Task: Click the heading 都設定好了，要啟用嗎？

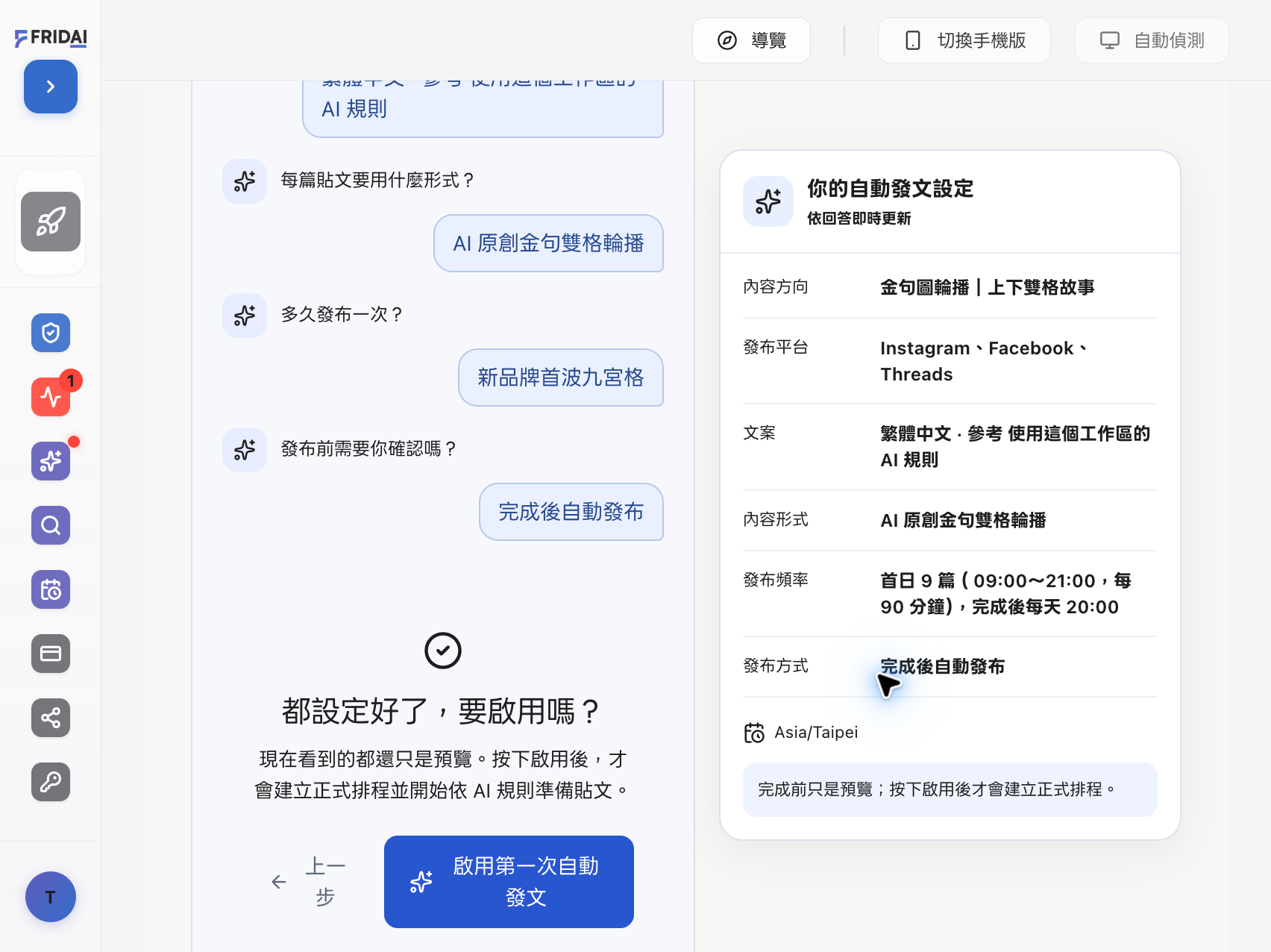Action: [x=443, y=712]
